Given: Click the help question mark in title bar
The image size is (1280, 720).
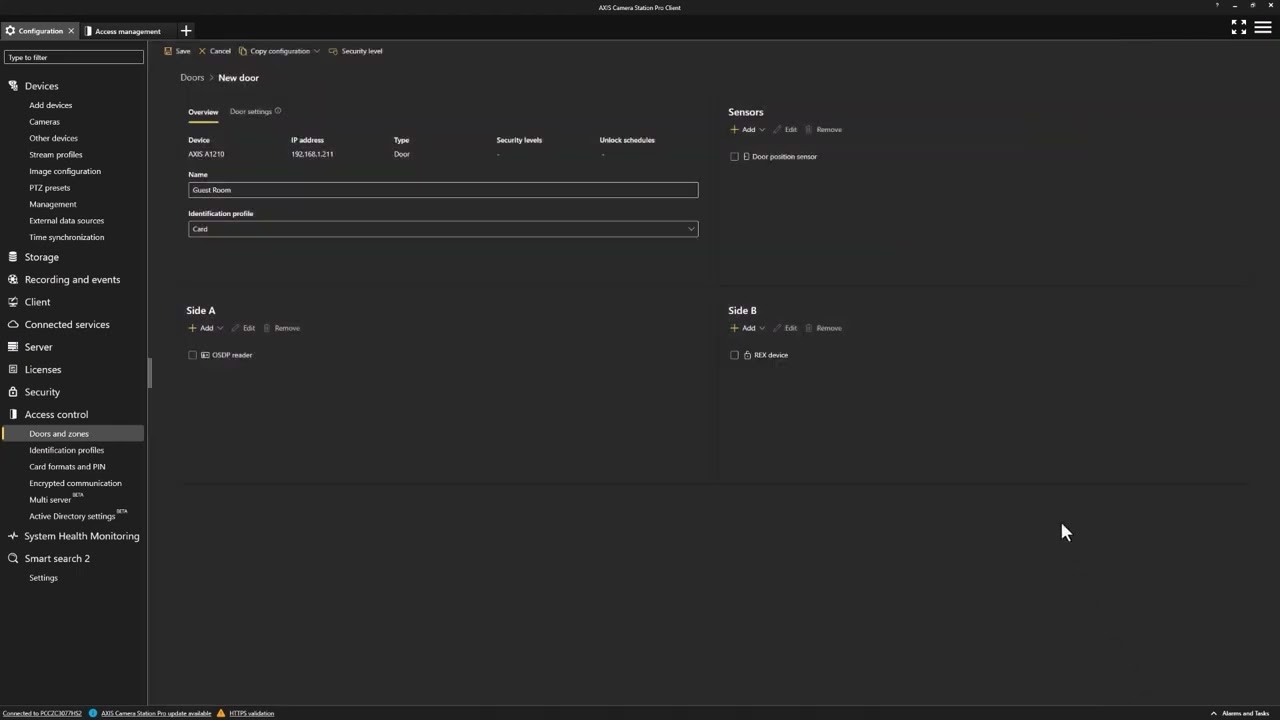Looking at the screenshot, I should [x=1217, y=6].
